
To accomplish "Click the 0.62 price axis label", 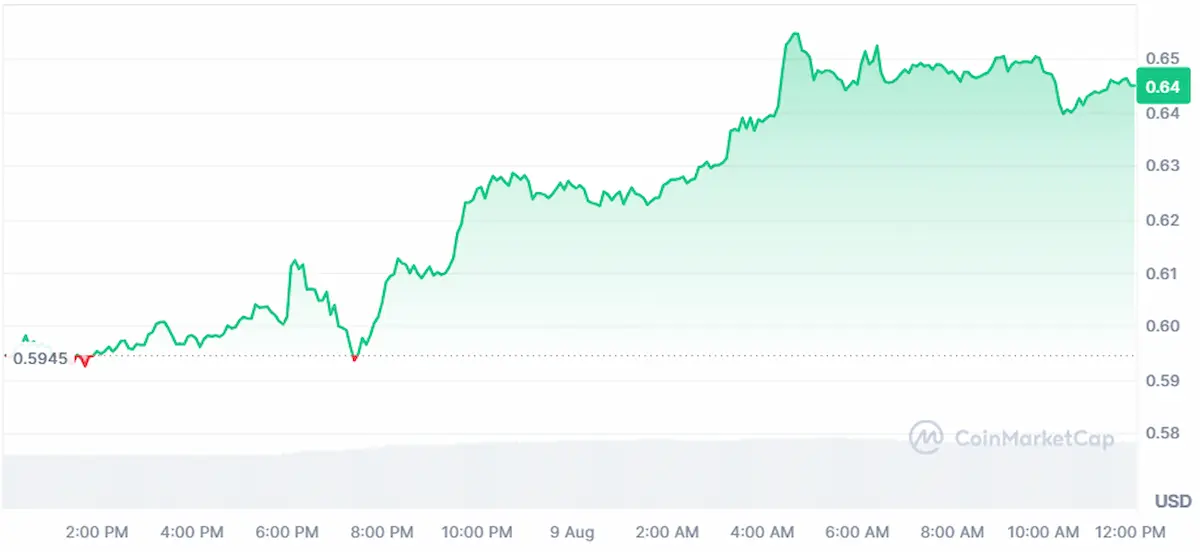I will (1163, 219).
